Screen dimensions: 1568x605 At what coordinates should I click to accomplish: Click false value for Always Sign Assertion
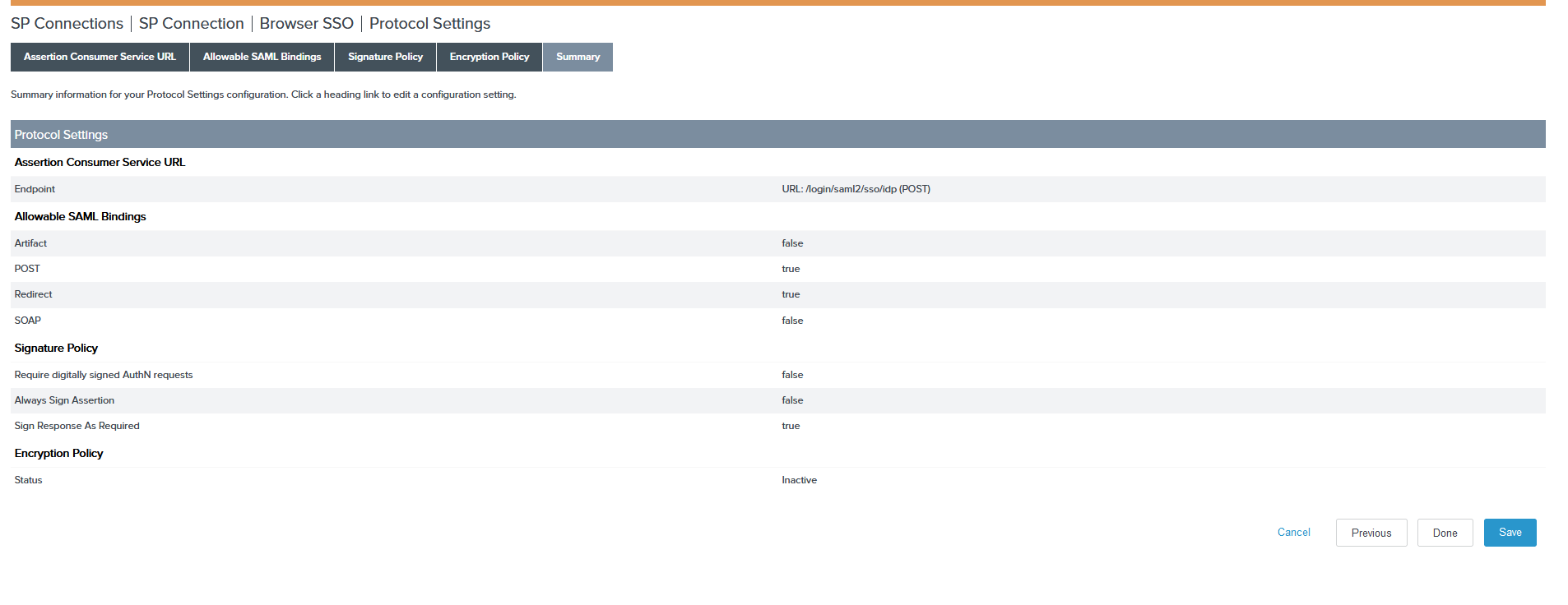792,400
